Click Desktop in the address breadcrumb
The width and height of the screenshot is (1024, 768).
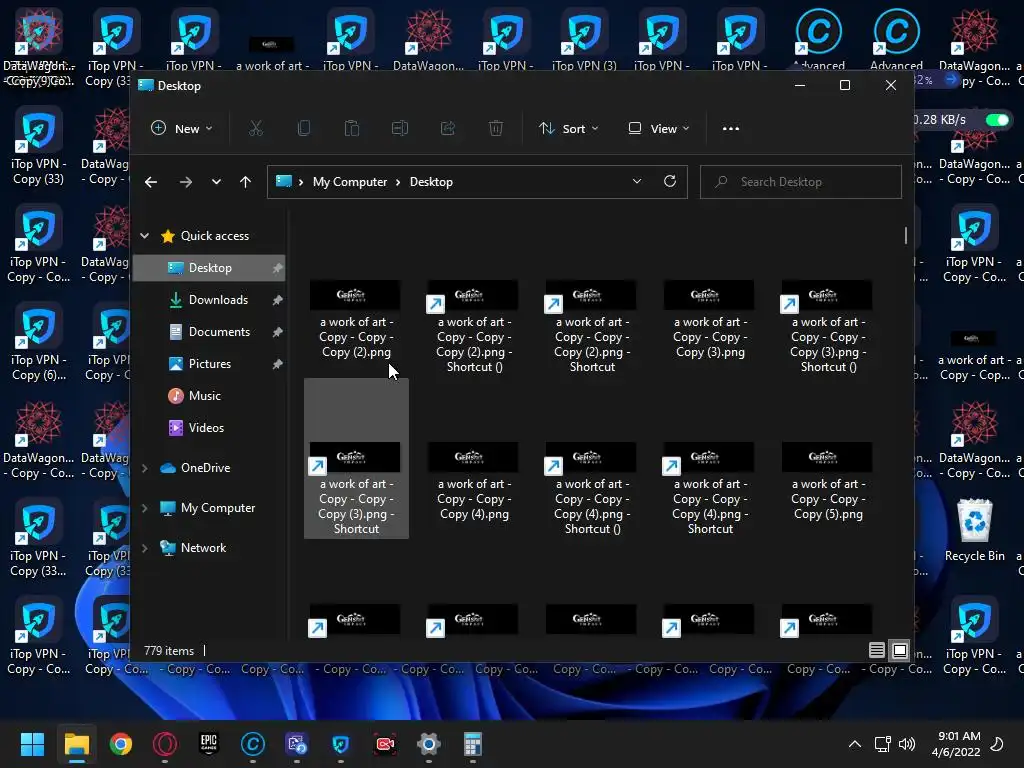431,182
